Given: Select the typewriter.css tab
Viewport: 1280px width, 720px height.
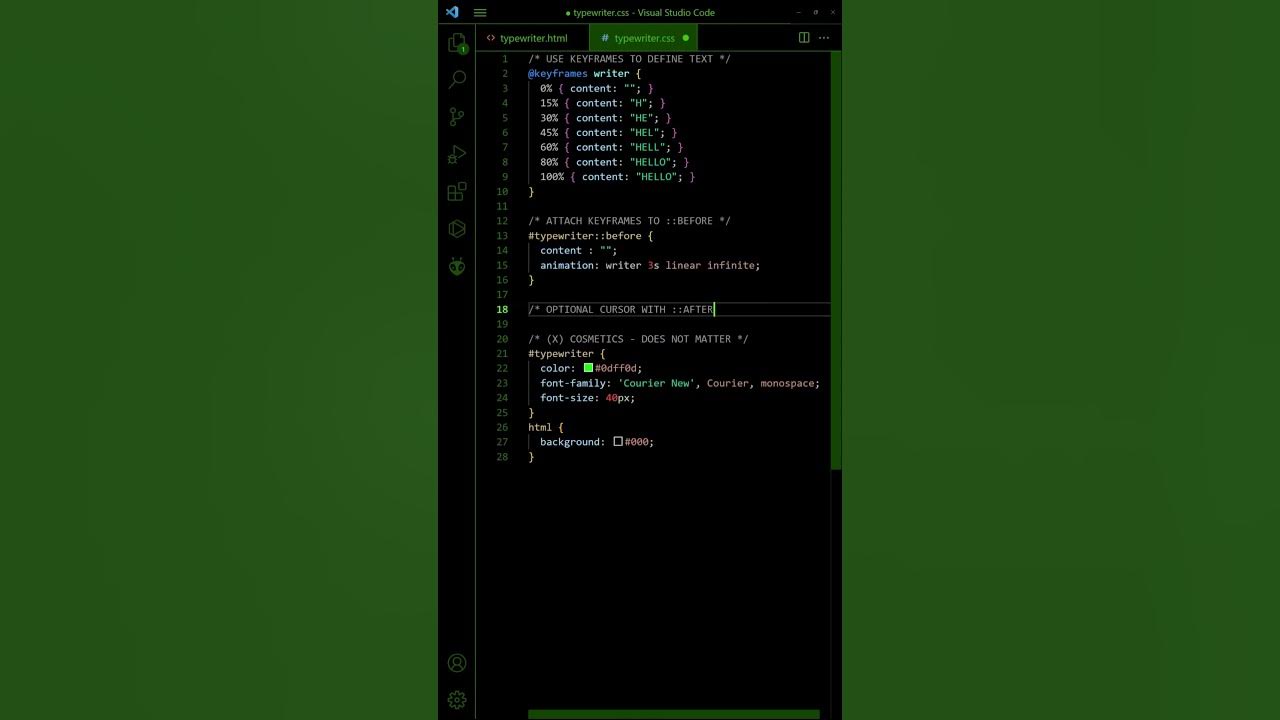Looking at the screenshot, I should coord(643,38).
